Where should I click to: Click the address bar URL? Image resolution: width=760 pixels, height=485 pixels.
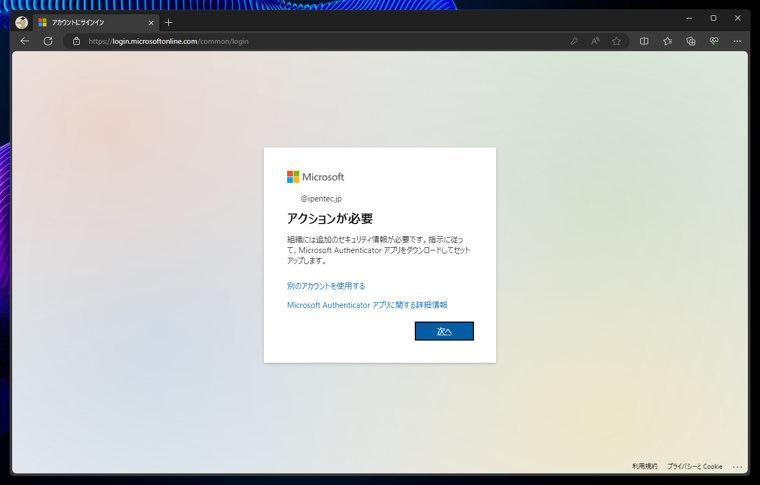[168, 41]
